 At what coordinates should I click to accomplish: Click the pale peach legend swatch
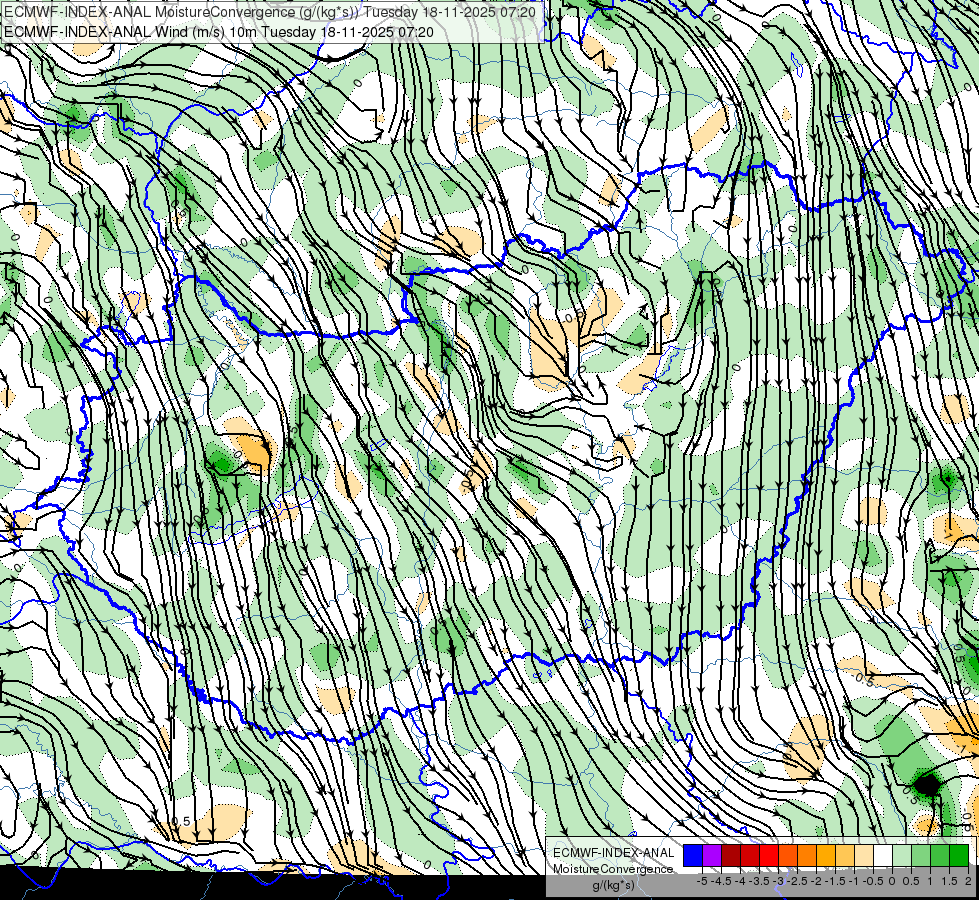tap(864, 855)
